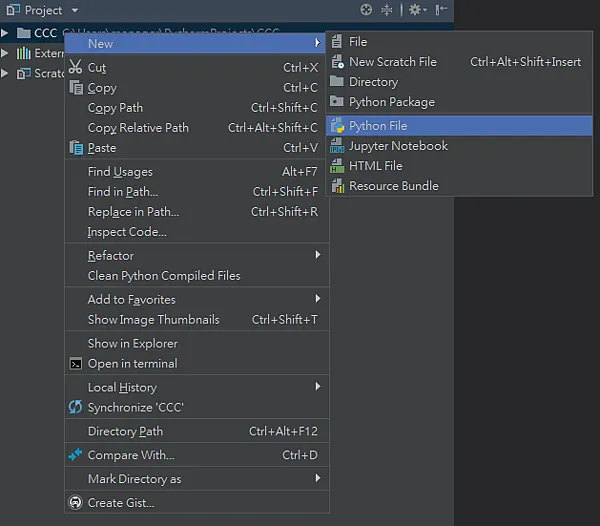Click the scissors icon beside Cut
600x526 pixels.
(75, 68)
